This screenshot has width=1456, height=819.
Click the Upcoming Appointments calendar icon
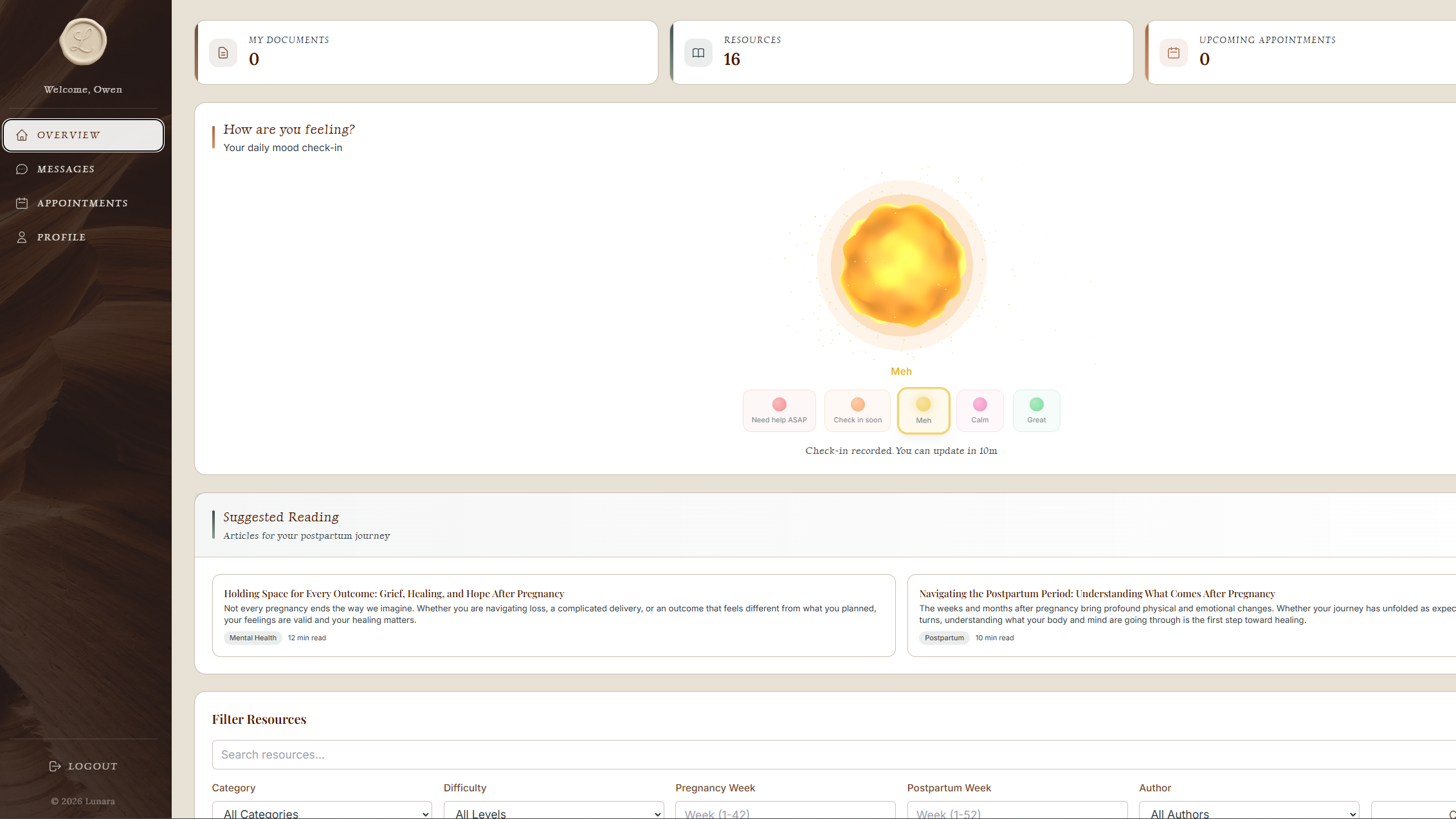1173,53
